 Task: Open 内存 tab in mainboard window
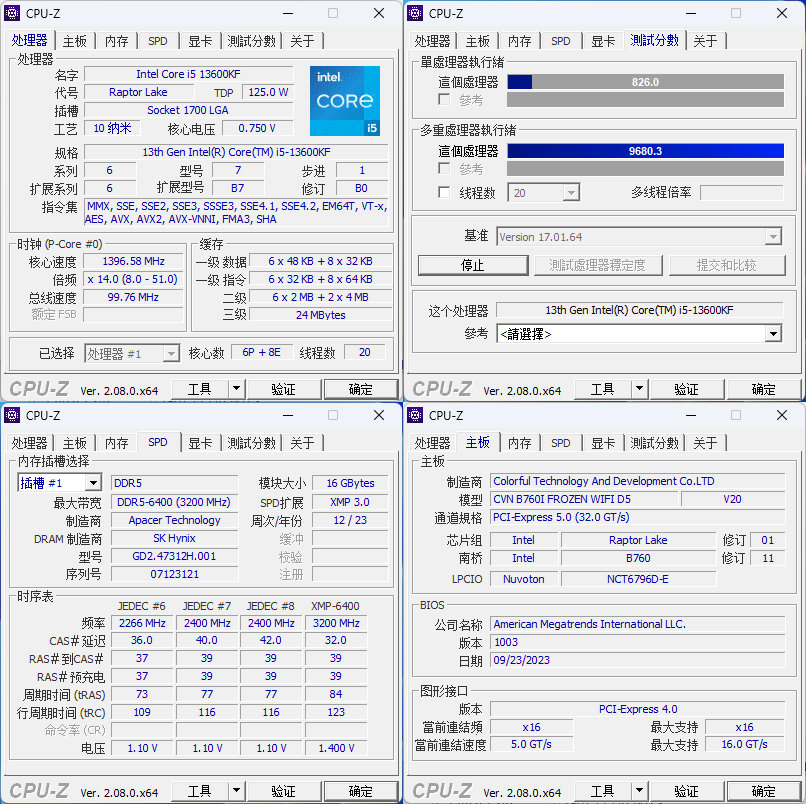520,443
